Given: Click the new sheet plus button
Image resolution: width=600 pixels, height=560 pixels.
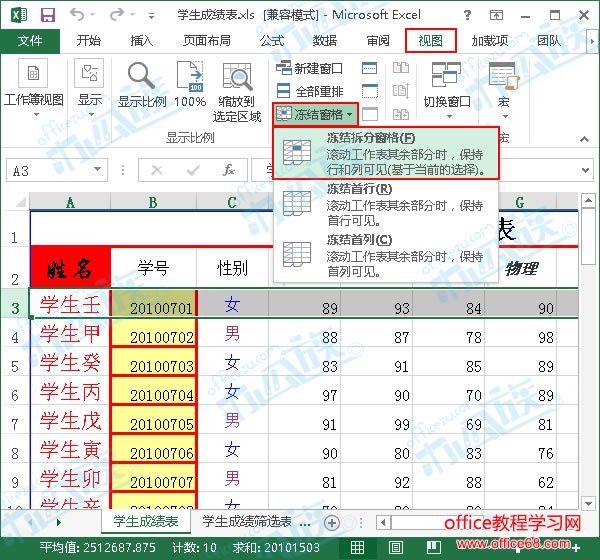Looking at the screenshot, I should click(331, 523).
